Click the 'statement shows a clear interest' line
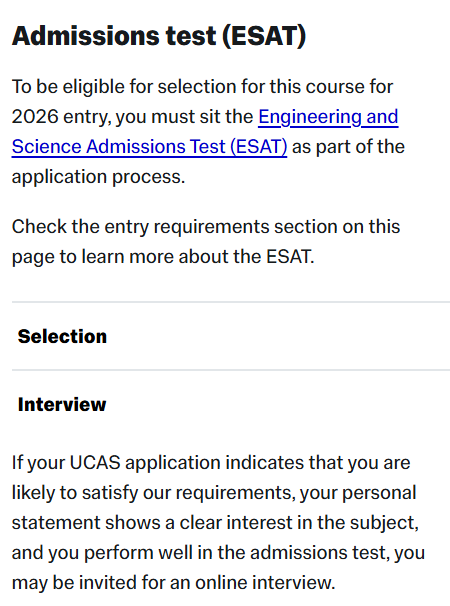The width and height of the screenshot is (450, 606). [215, 523]
